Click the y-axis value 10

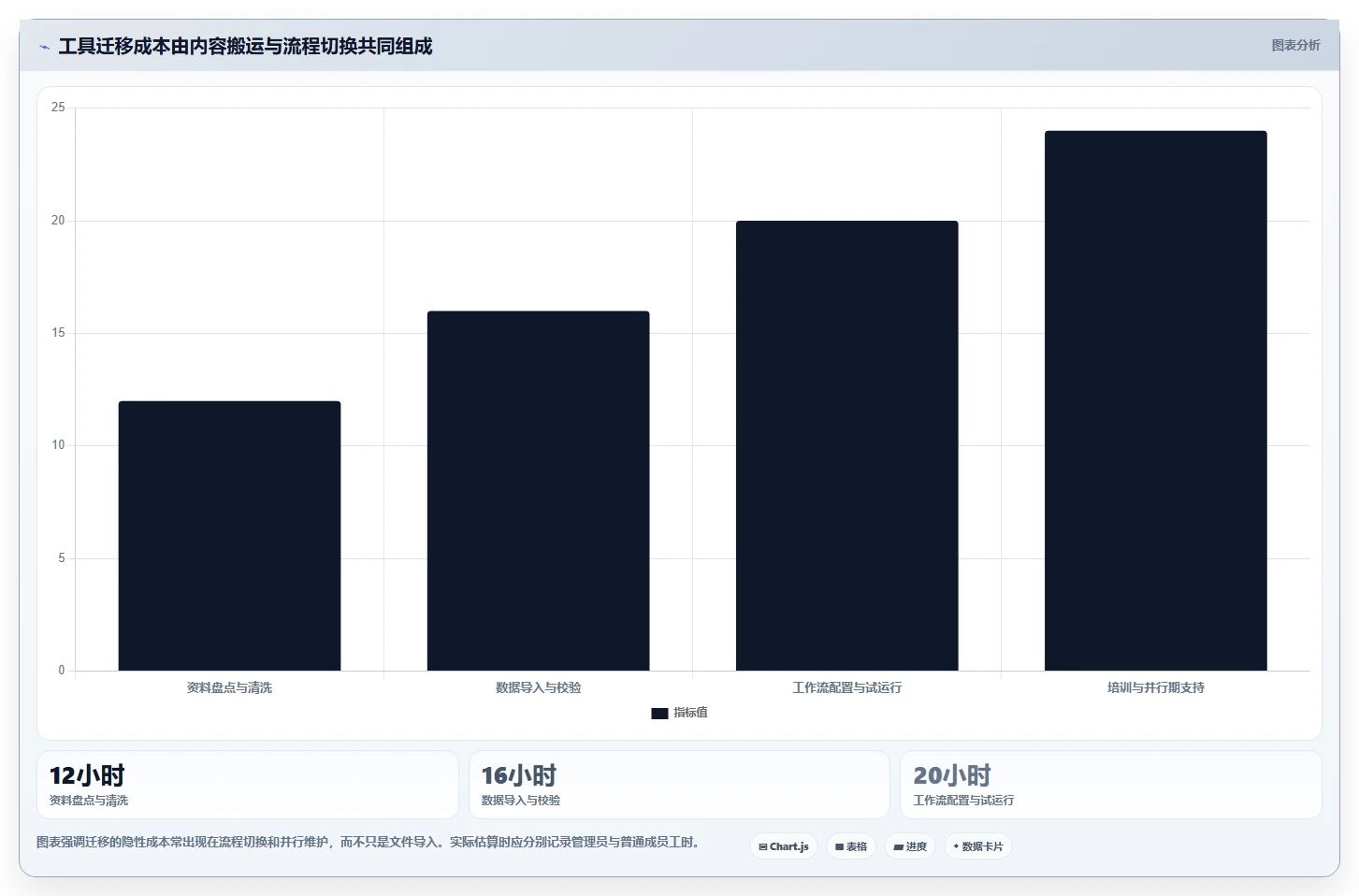[58, 445]
